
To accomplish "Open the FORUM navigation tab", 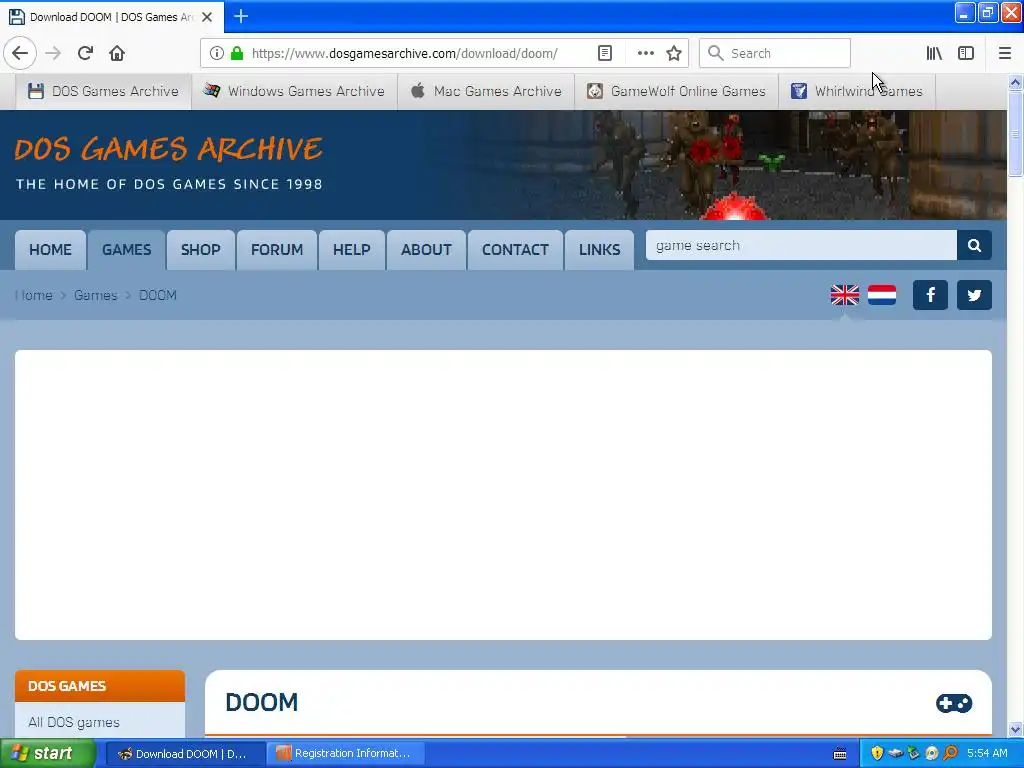I will point(277,249).
